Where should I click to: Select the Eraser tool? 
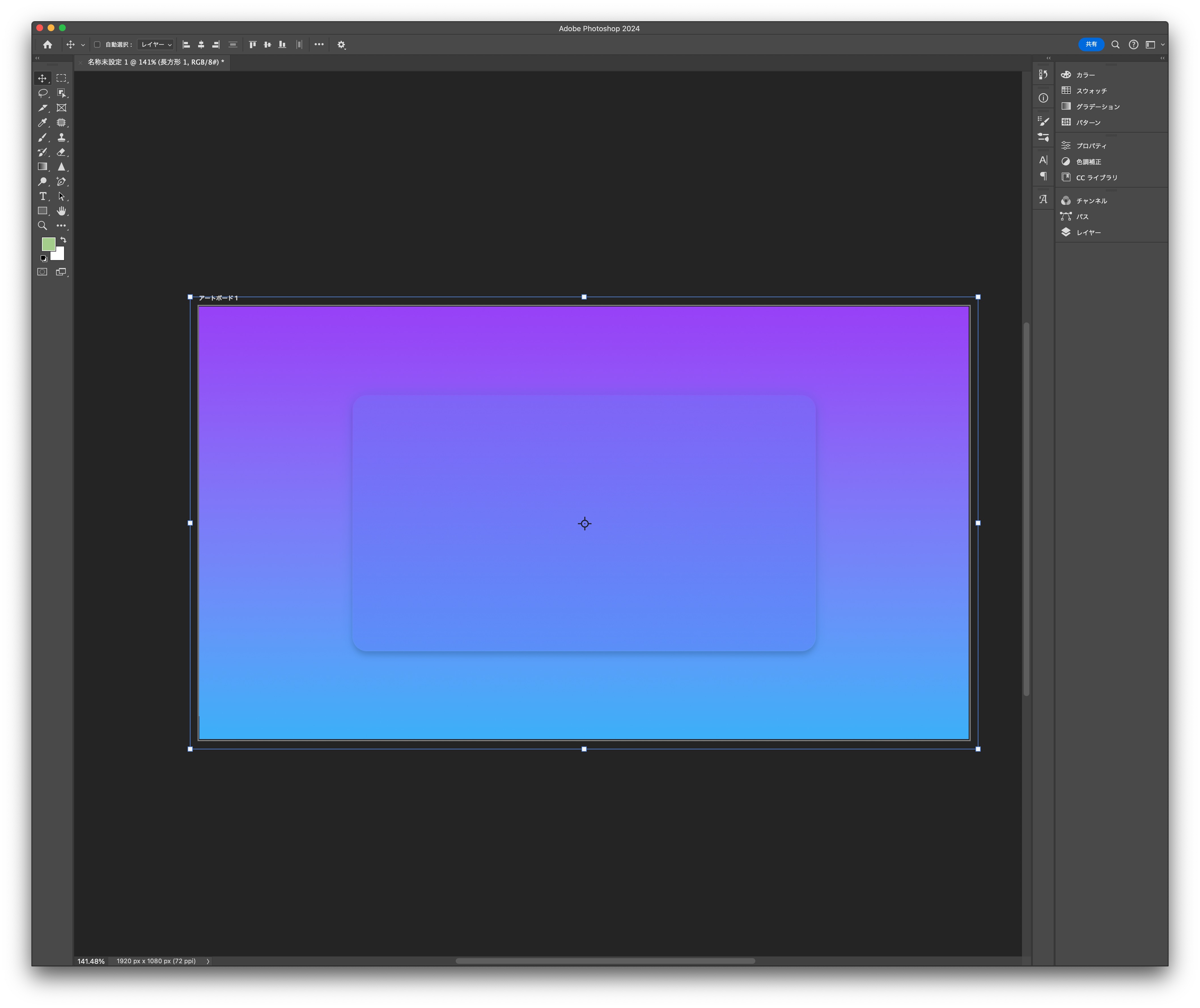tap(61, 153)
